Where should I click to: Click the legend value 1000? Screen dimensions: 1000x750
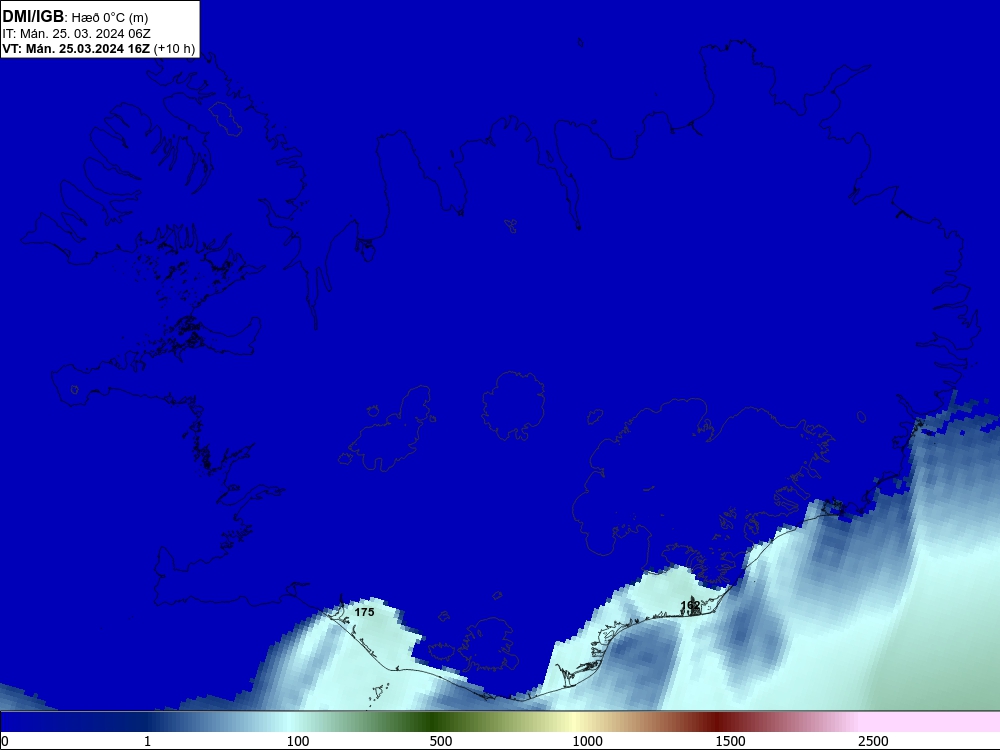587,741
